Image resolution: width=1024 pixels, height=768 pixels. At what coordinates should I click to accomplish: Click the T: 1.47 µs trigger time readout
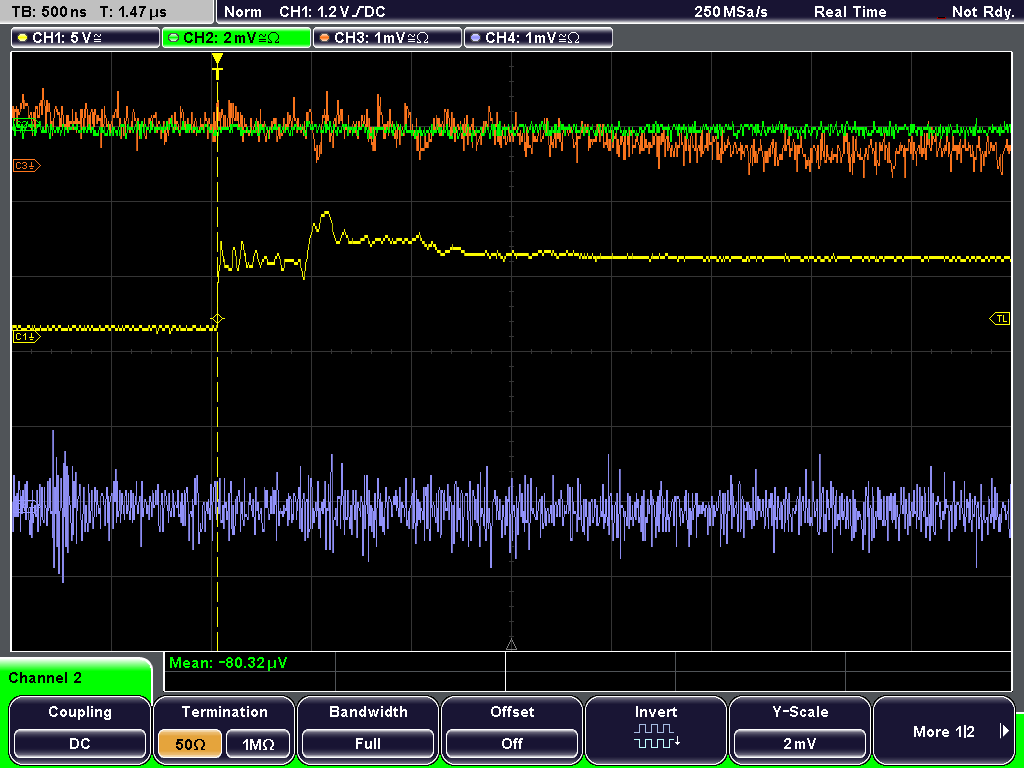[134, 12]
